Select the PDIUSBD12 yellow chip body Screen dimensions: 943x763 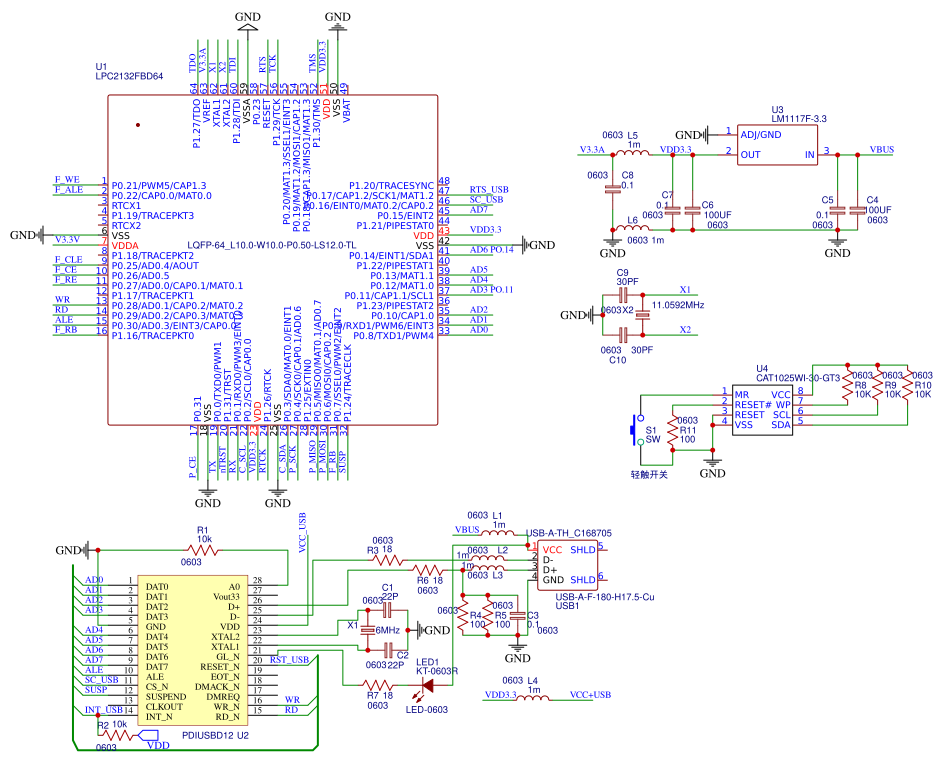192,650
